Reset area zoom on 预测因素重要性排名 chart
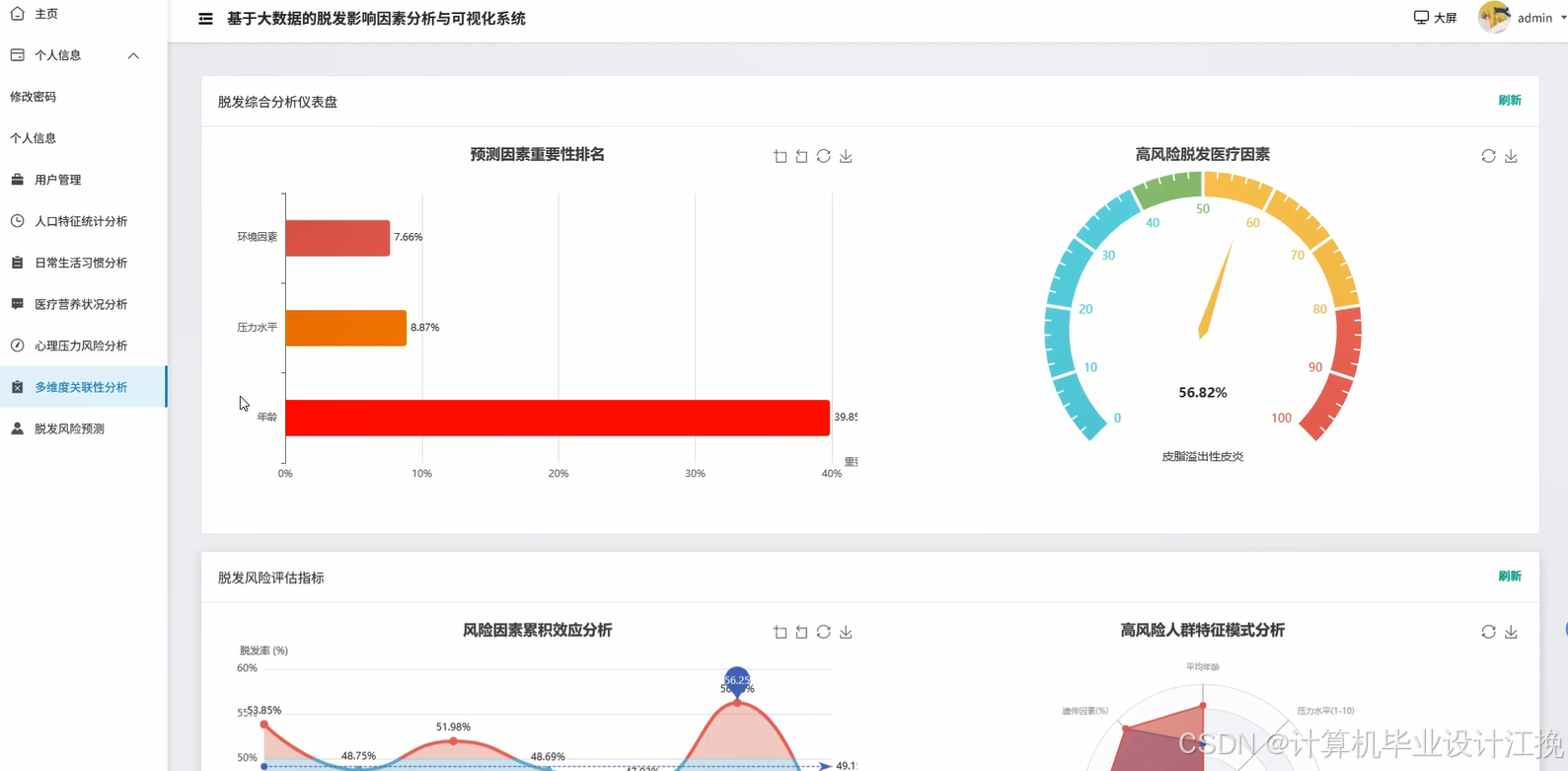Image resolution: width=1568 pixels, height=771 pixels. (801, 157)
